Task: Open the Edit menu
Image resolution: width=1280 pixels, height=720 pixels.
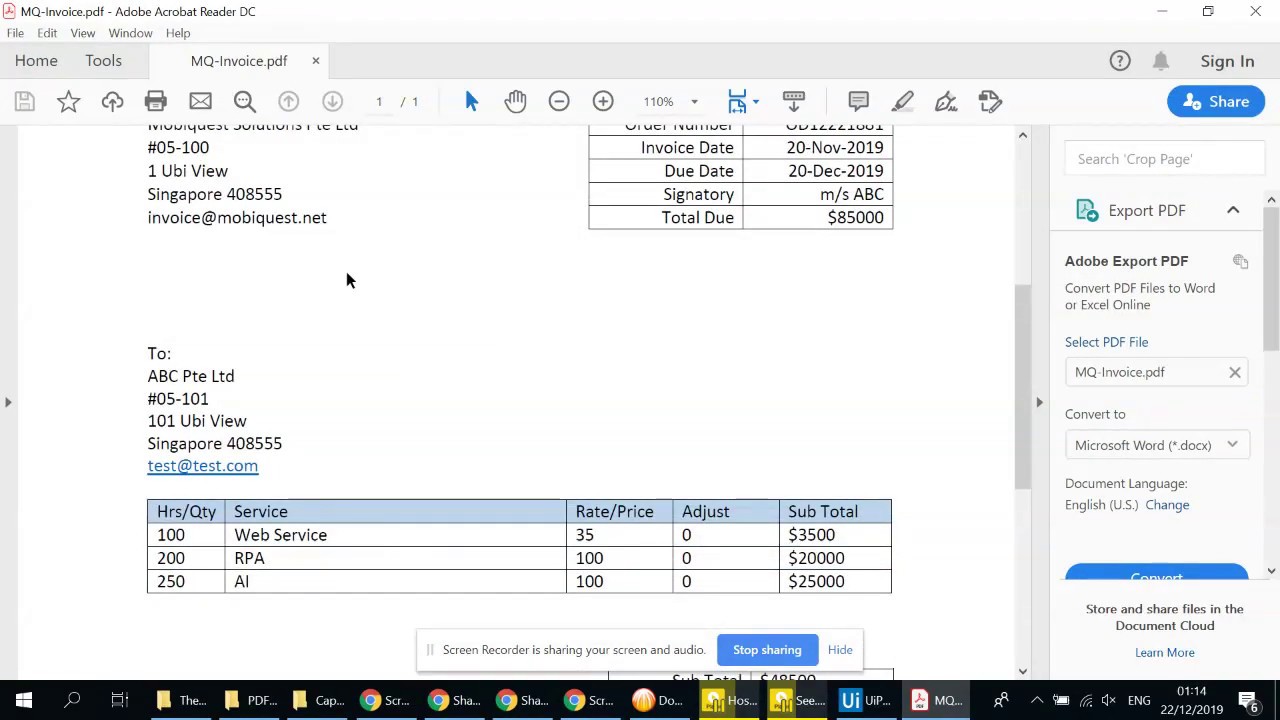Action: 47,33
